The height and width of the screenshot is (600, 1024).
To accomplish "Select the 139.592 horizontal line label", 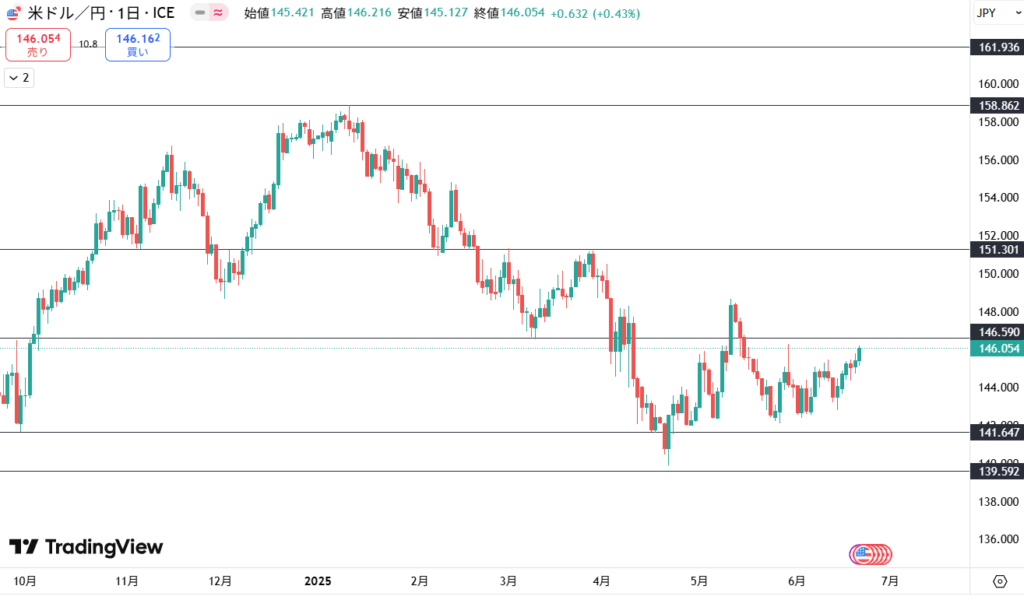I will click(997, 471).
